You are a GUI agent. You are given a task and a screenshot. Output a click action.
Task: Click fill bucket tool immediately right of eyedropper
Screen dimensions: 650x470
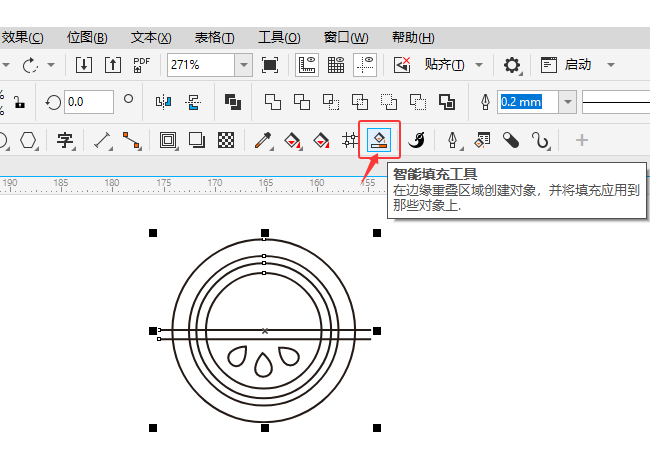point(292,140)
